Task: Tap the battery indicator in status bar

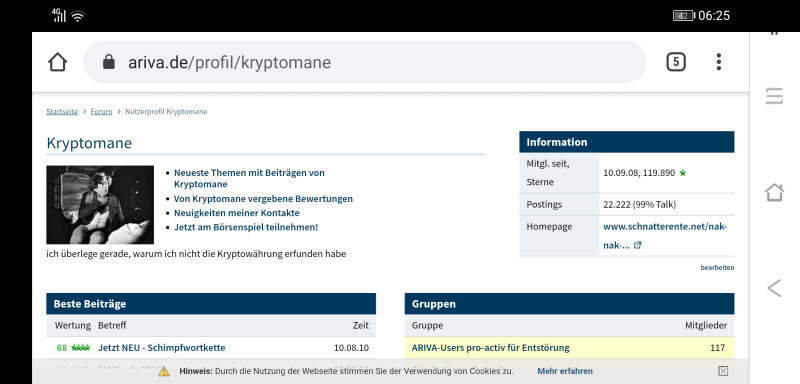Action: [684, 16]
